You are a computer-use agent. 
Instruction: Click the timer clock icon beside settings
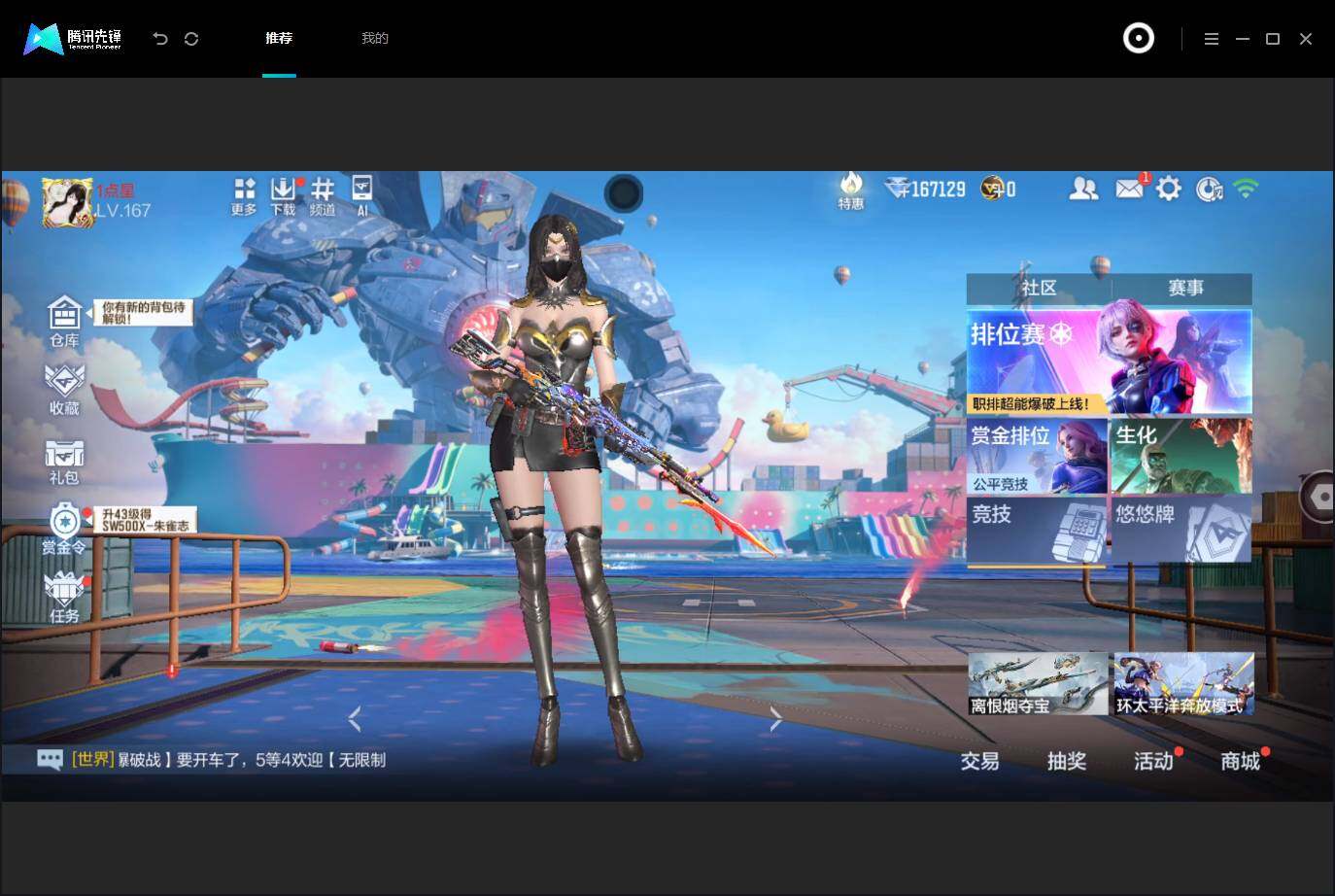coord(1208,189)
